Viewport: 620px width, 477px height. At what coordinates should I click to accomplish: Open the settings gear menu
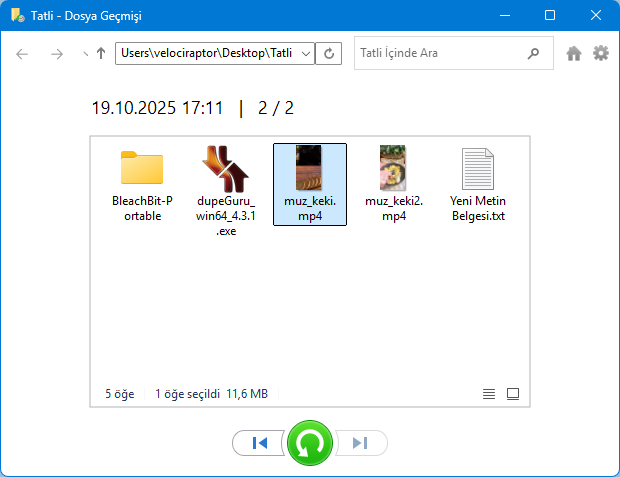(x=600, y=54)
